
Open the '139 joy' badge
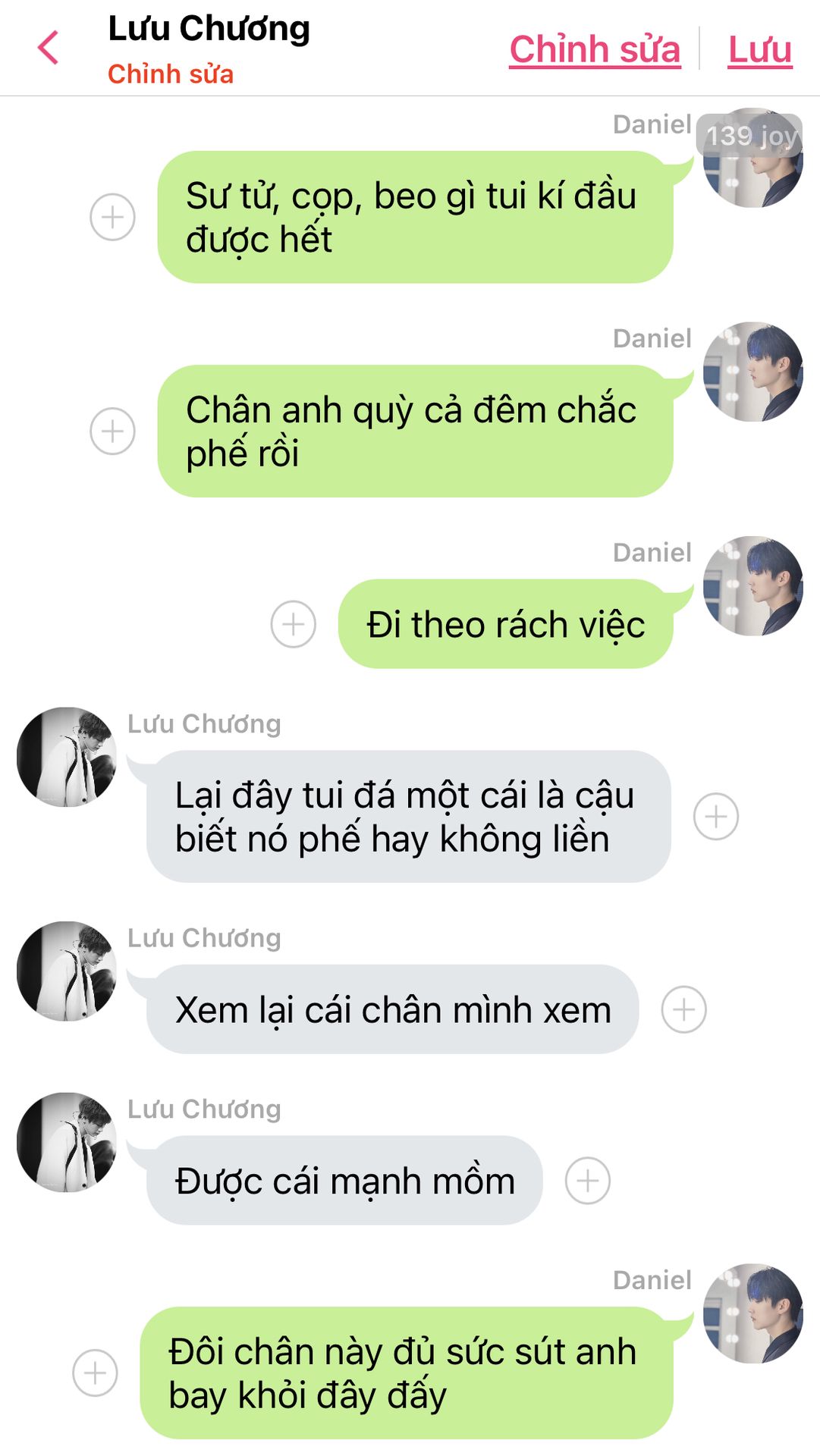tap(749, 136)
